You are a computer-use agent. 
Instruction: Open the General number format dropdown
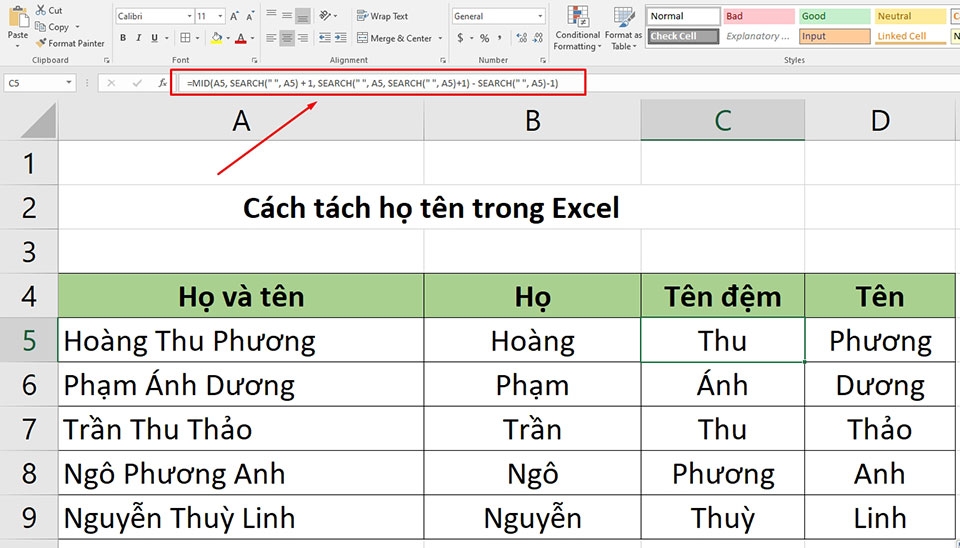(540, 17)
